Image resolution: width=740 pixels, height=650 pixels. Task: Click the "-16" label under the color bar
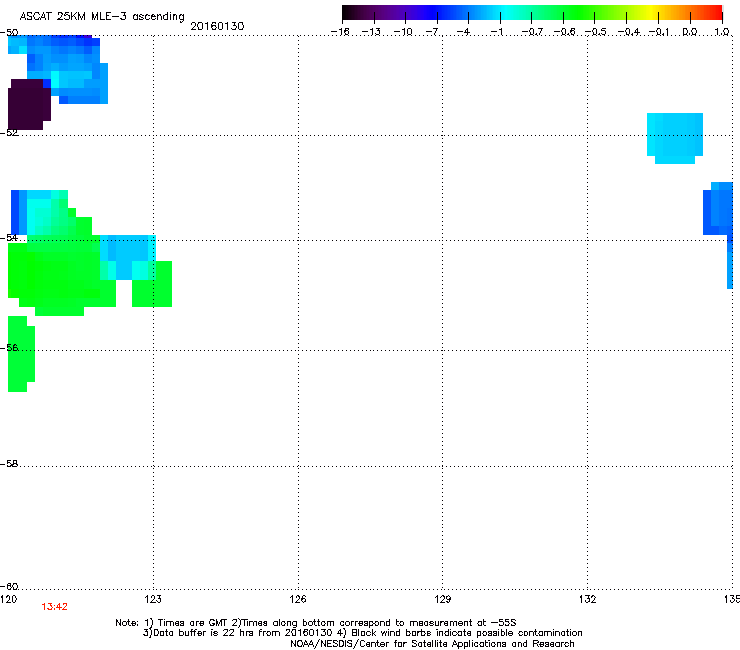point(340,32)
